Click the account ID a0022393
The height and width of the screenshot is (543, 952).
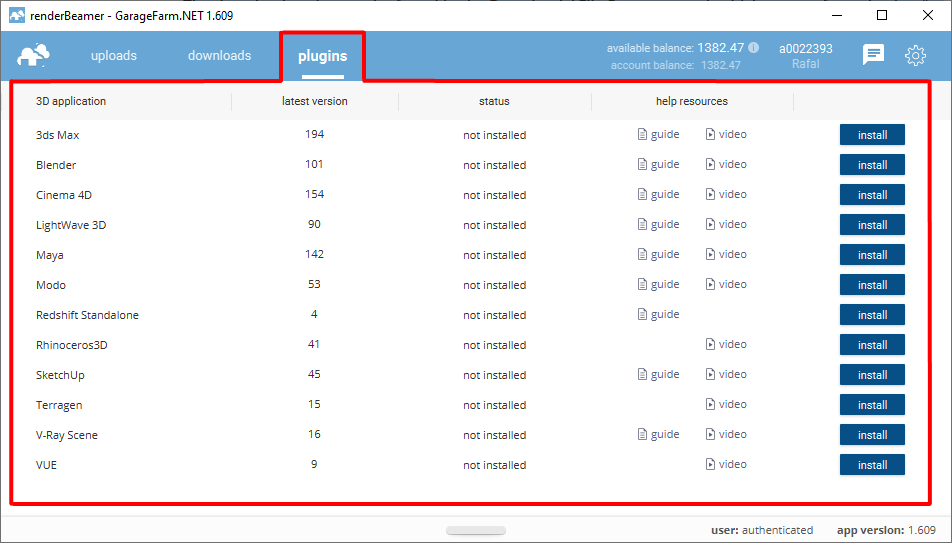pyautogui.click(x=806, y=49)
